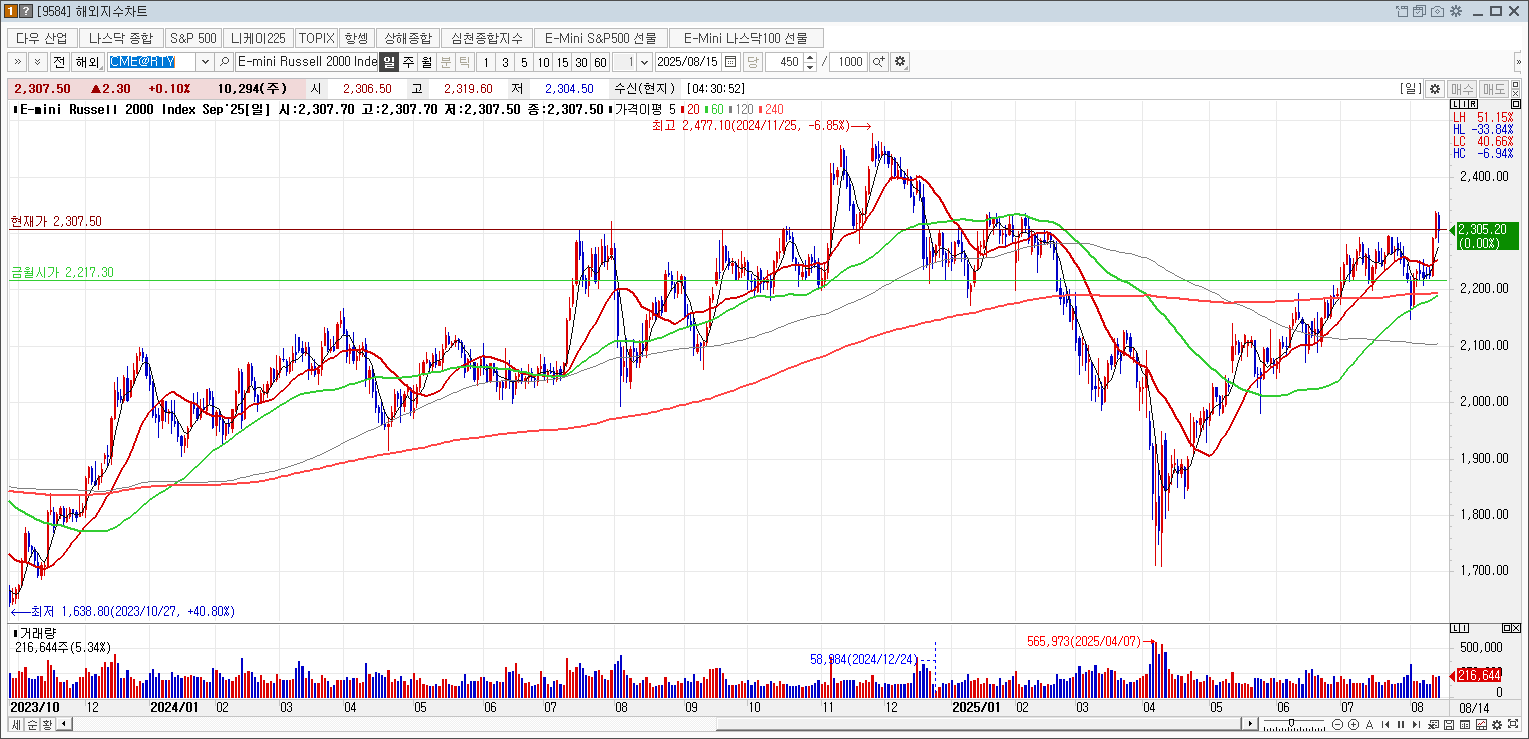
Task: Select the 일 daily period toggle
Action: (x=388, y=62)
